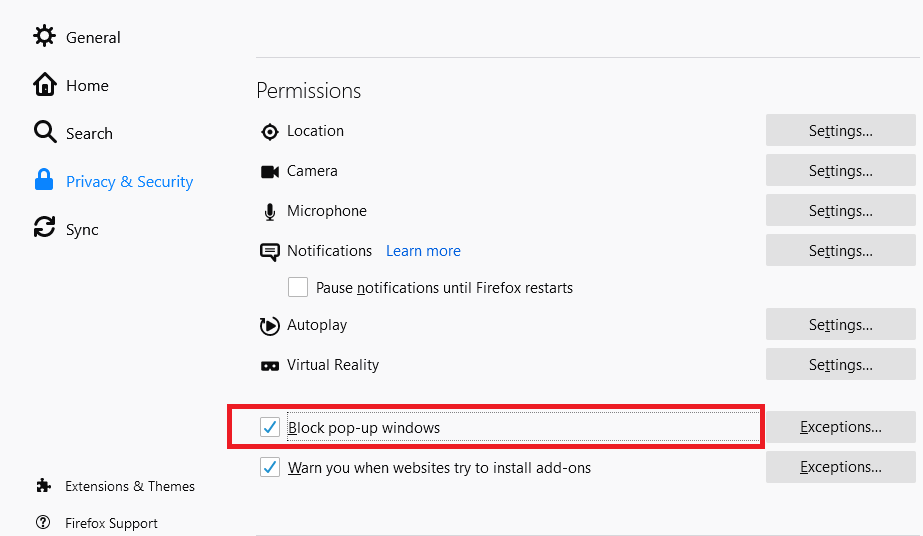Click the Firefox Support question mark icon
923x536 pixels.
click(x=43, y=523)
